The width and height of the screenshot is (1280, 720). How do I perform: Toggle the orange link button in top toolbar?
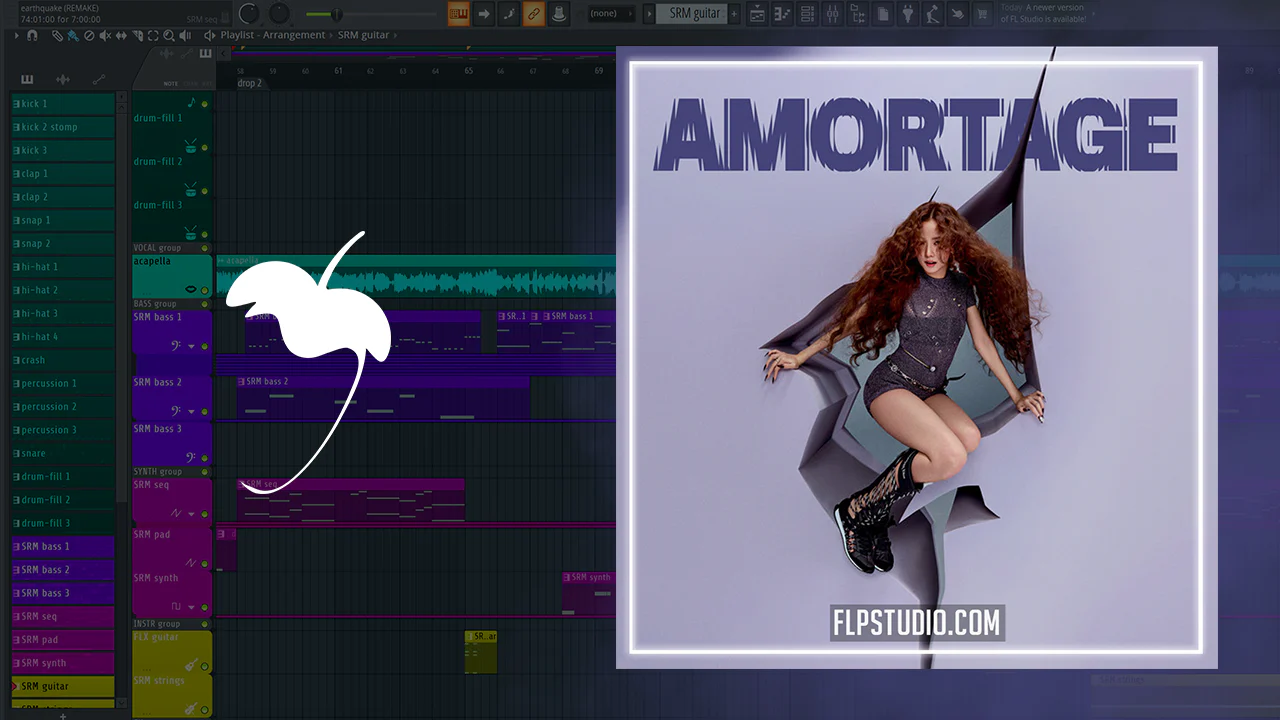534,14
